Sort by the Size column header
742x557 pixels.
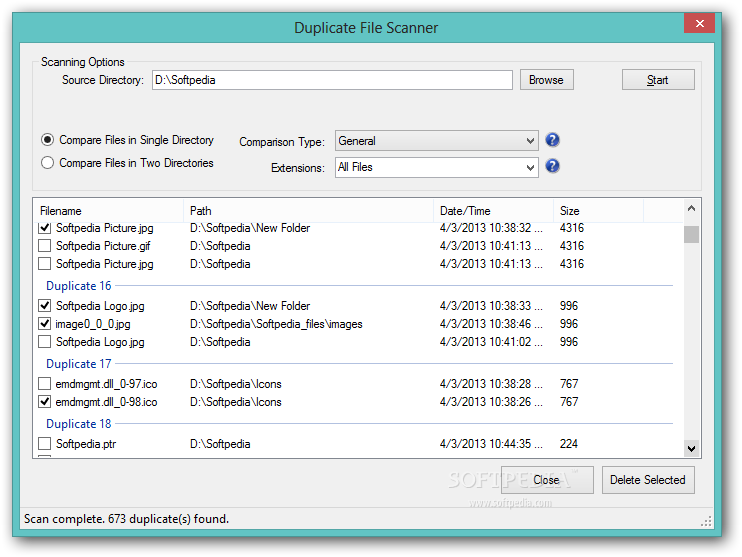(598, 211)
